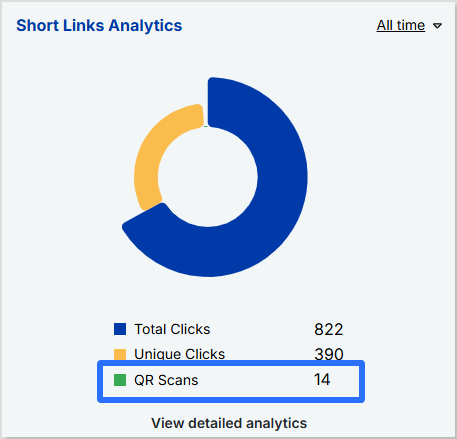Select the green QR Scans legend swatch

120,380
